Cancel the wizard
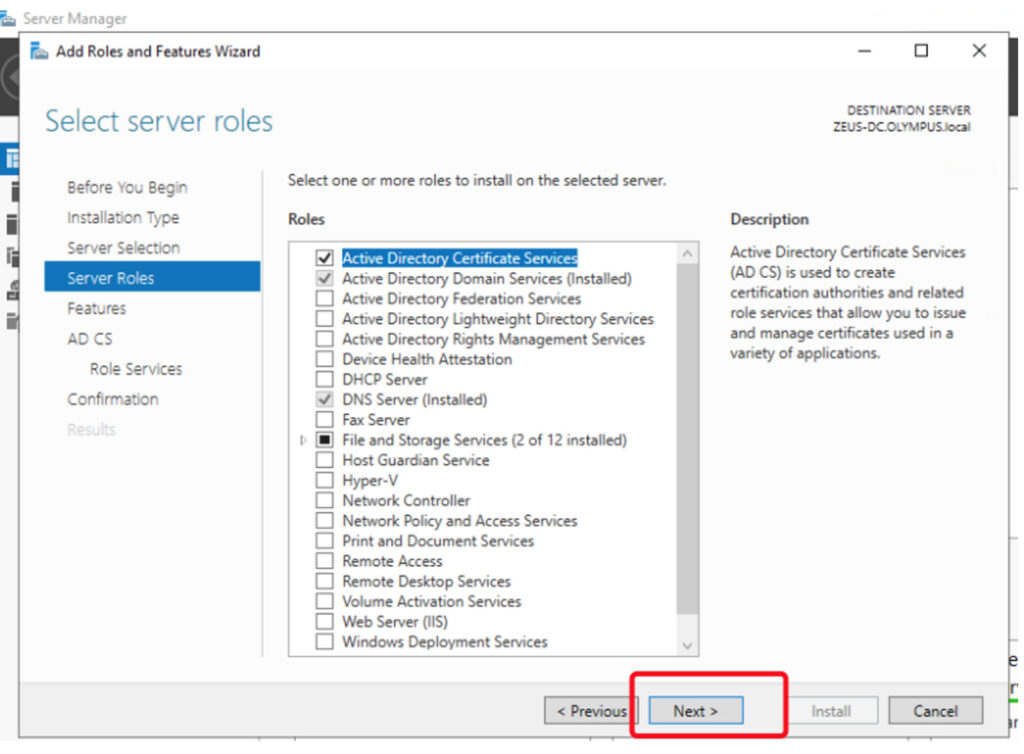The height and width of the screenshot is (754, 1024). coord(935,711)
